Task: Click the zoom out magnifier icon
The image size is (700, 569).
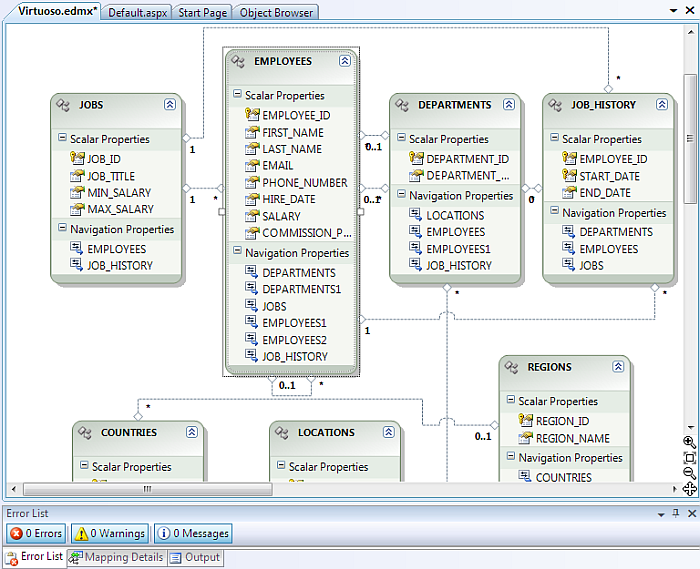Action: pos(689,473)
